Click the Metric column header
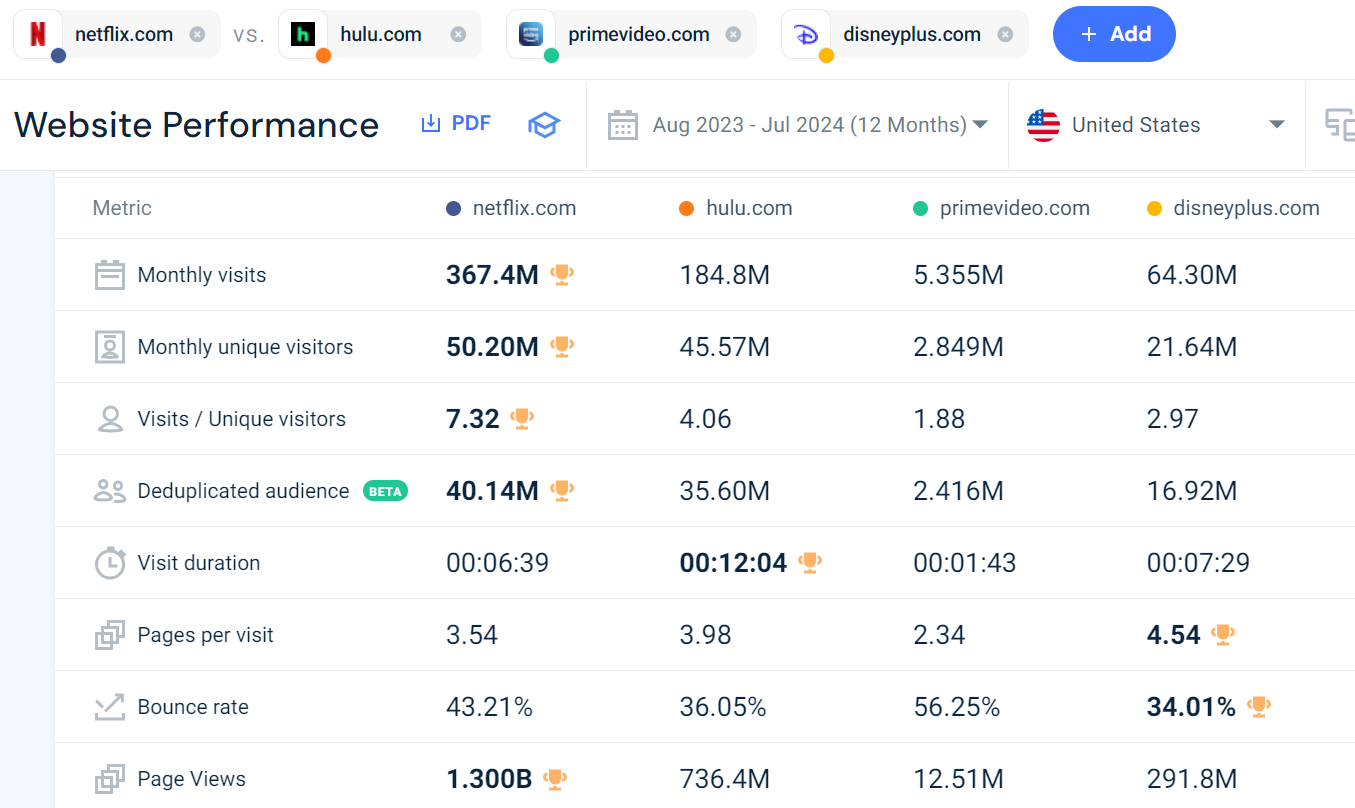The height and width of the screenshot is (808, 1355). pyautogui.click(x=122, y=208)
